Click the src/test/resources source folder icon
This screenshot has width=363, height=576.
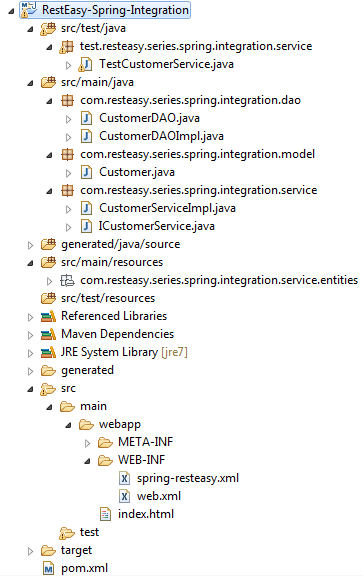point(48,298)
